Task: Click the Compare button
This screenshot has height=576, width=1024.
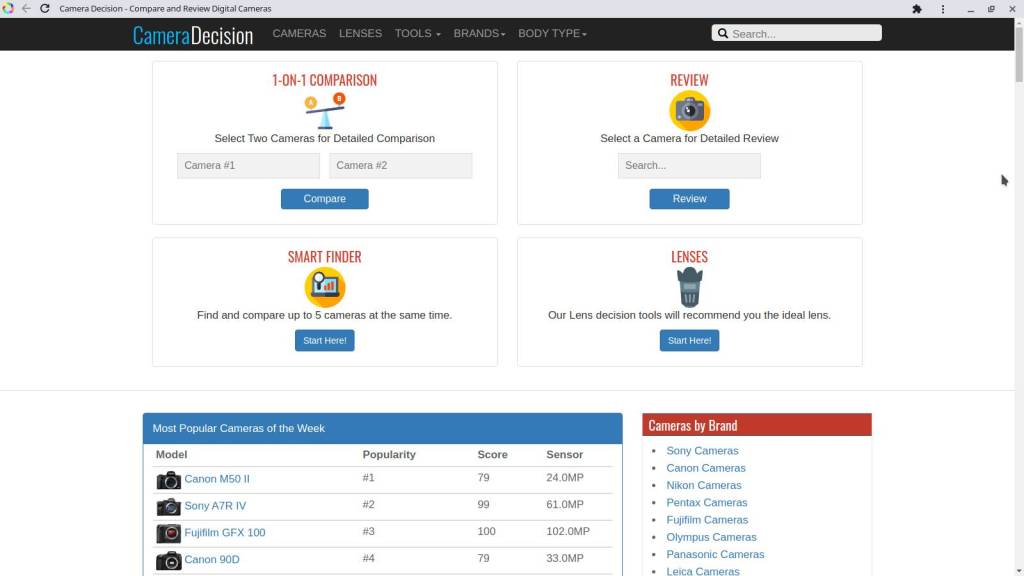Action: (x=325, y=199)
